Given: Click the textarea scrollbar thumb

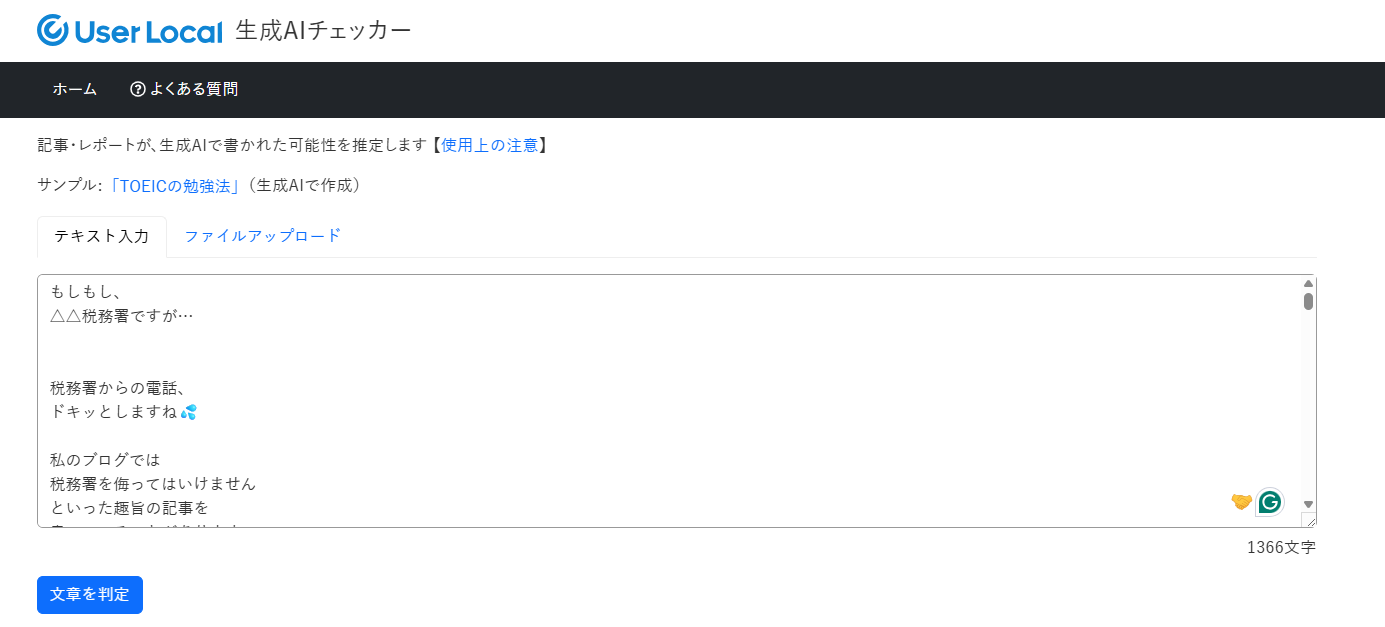Looking at the screenshot, I should tap(1308, 301).
